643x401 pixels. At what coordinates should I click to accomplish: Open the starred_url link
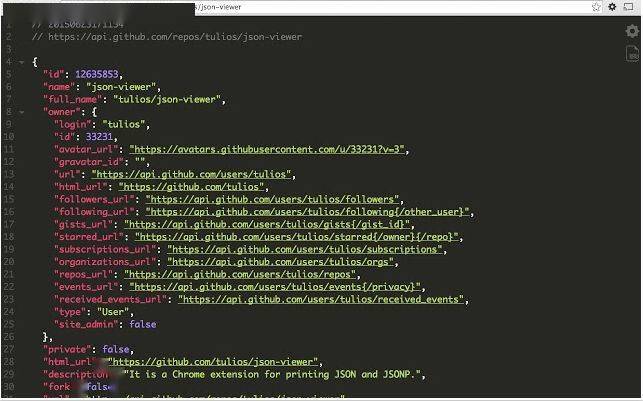(x=298, y=237)
